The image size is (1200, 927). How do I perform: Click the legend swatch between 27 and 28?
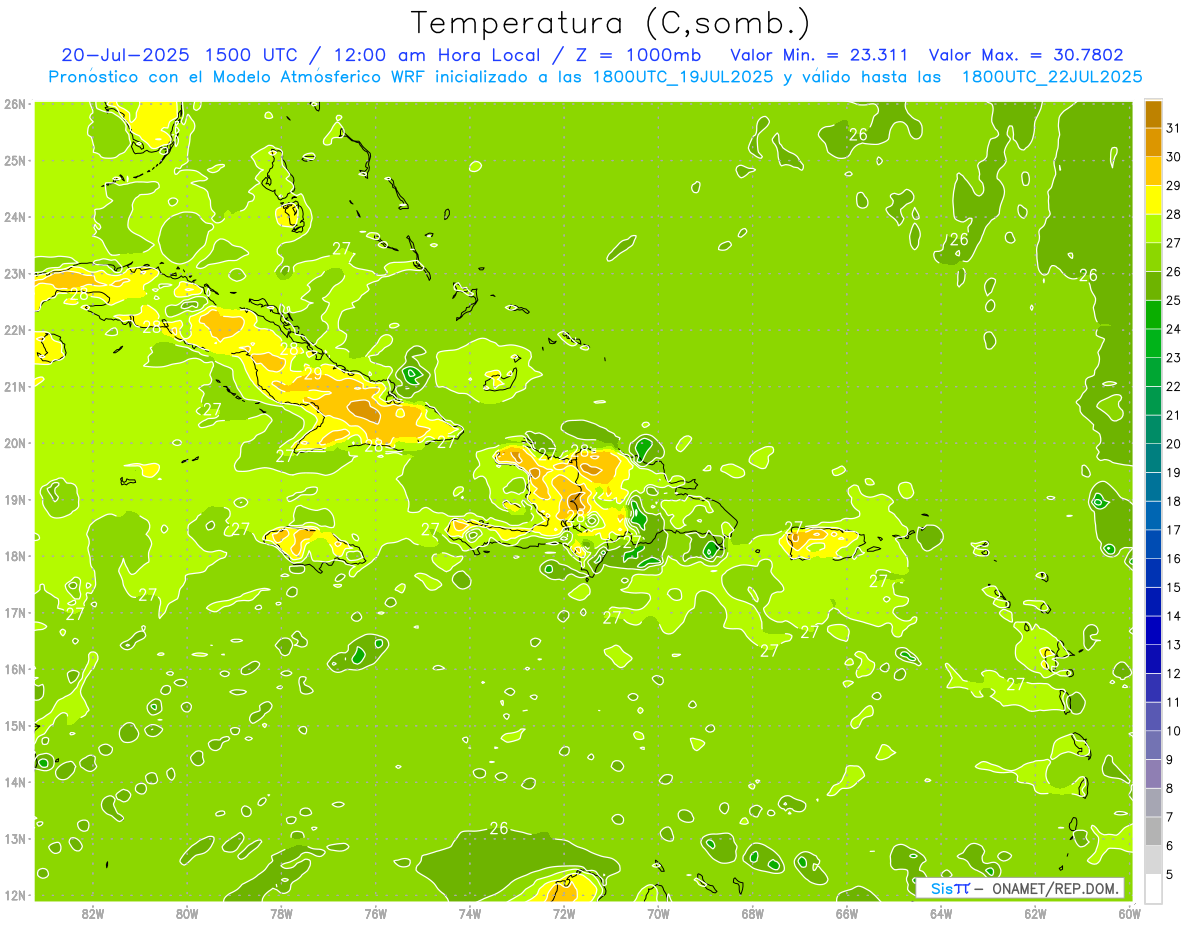pos(1153,229)
